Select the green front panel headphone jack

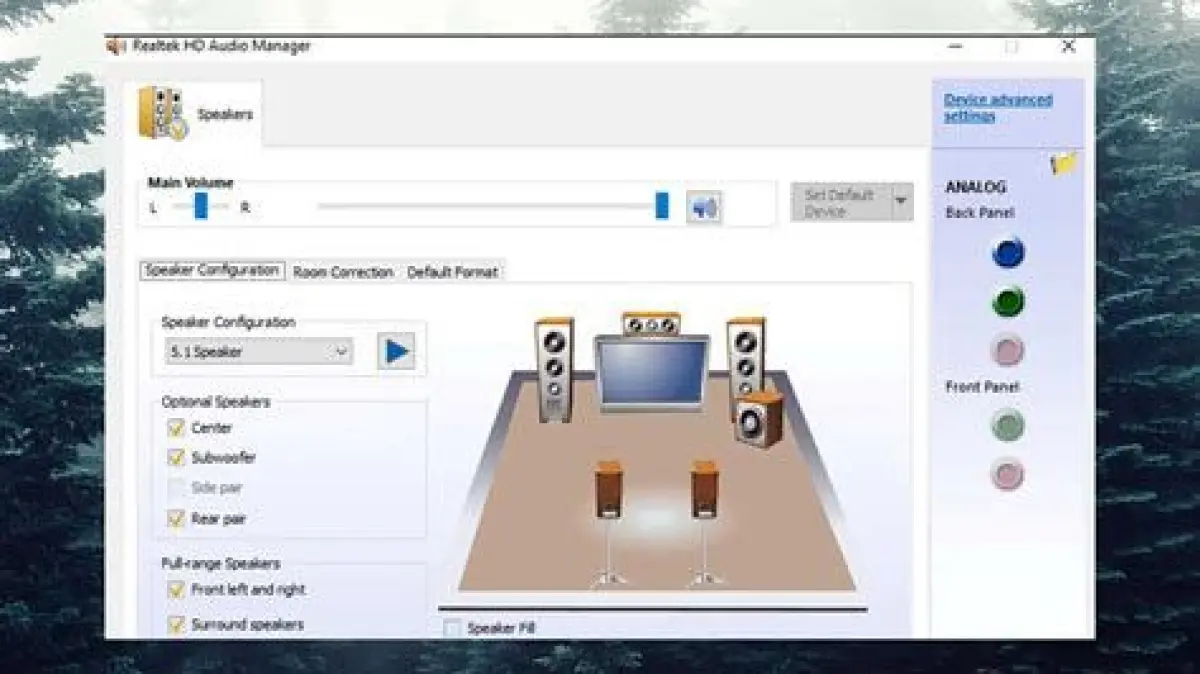click(x=1008, y=426)
